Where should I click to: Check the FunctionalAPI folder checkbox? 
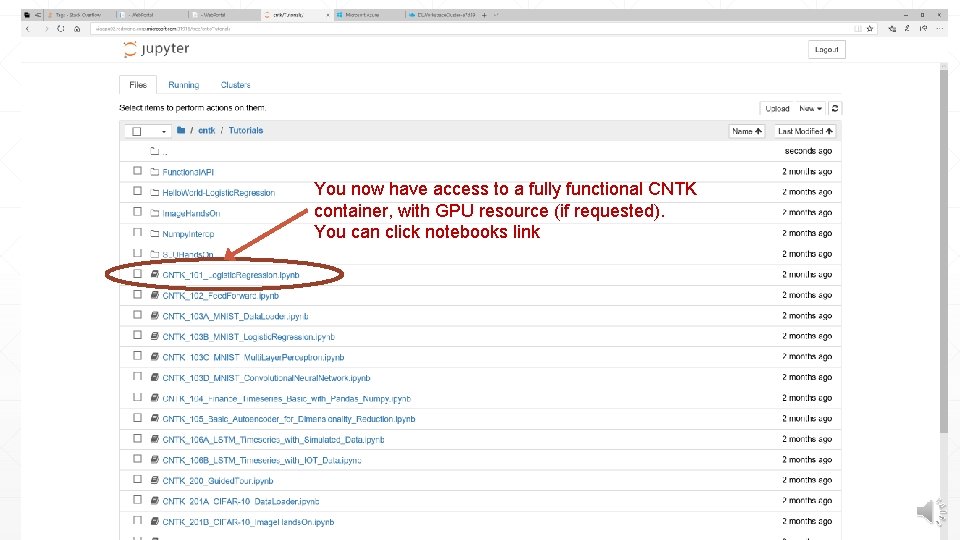point(138,171)
